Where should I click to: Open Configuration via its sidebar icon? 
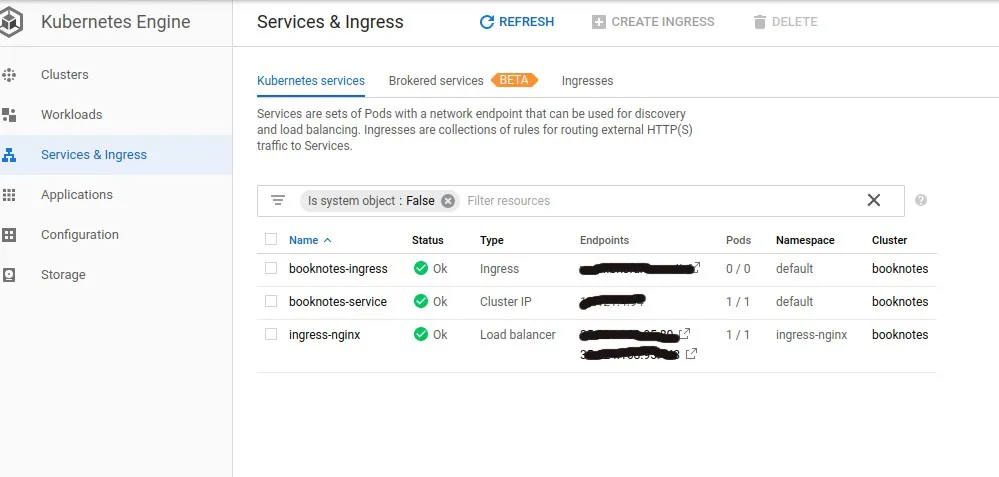10,235
